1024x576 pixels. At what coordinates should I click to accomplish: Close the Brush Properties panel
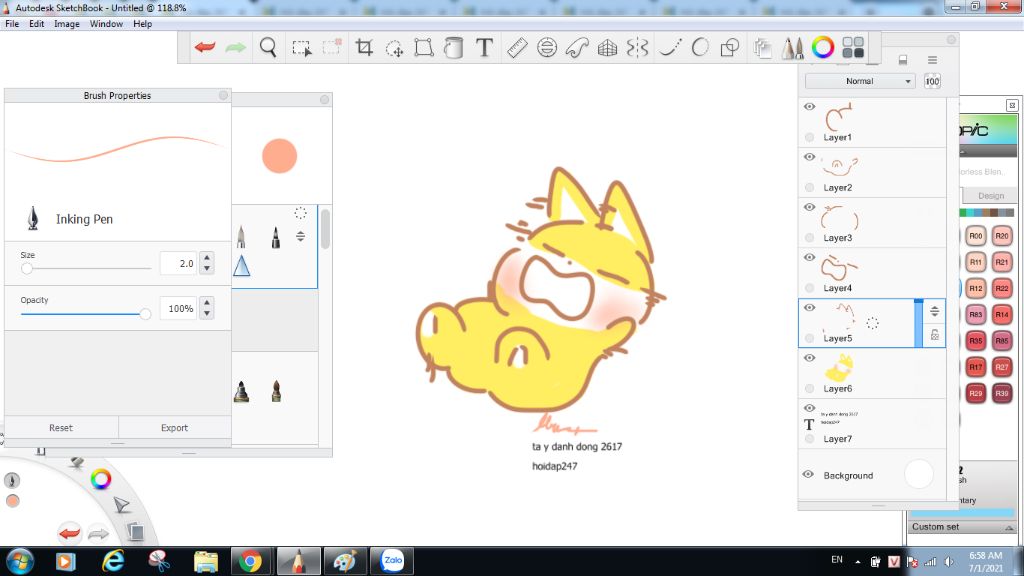point(223,95)
